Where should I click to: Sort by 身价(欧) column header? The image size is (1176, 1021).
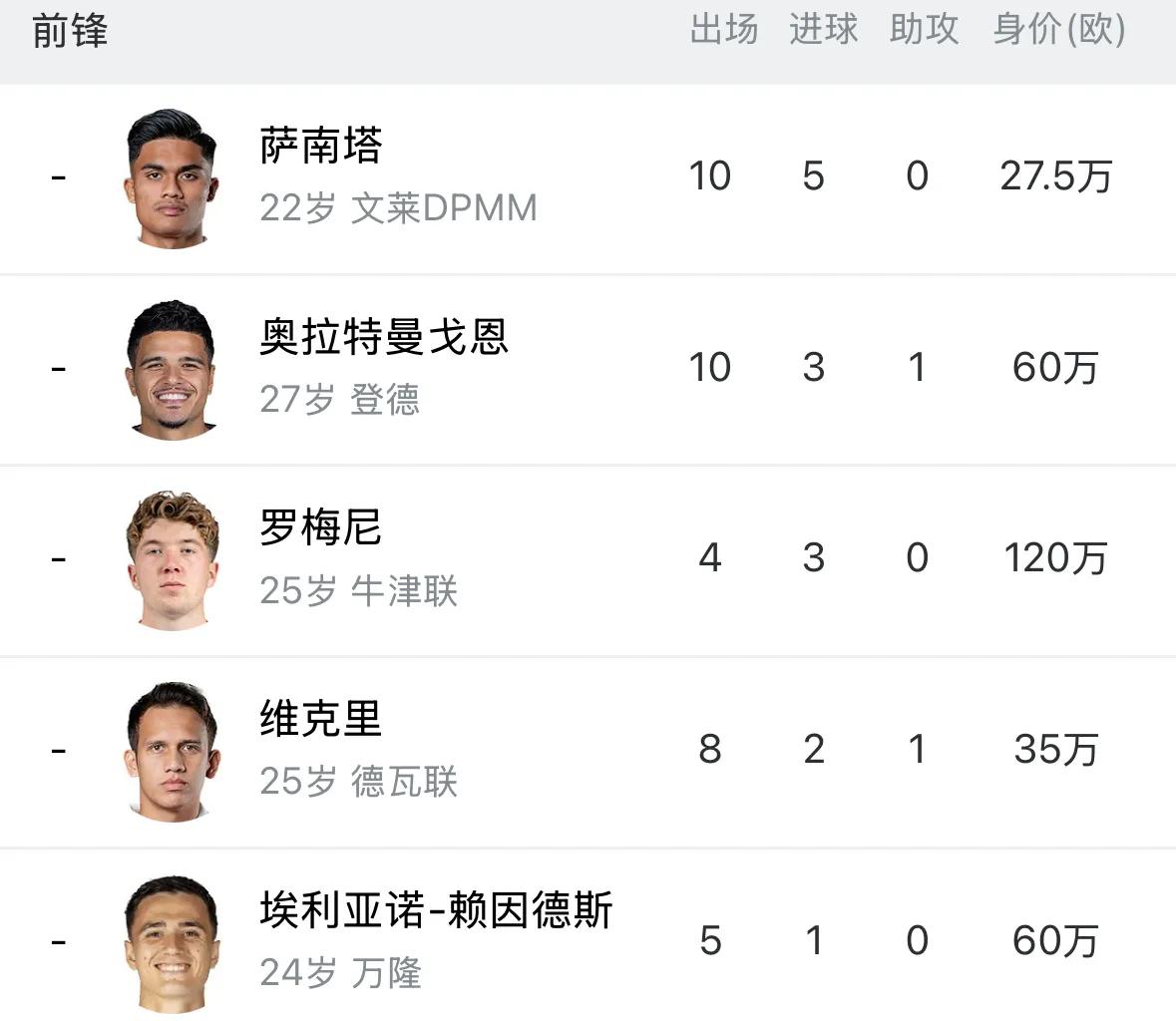coord(1059,30)
